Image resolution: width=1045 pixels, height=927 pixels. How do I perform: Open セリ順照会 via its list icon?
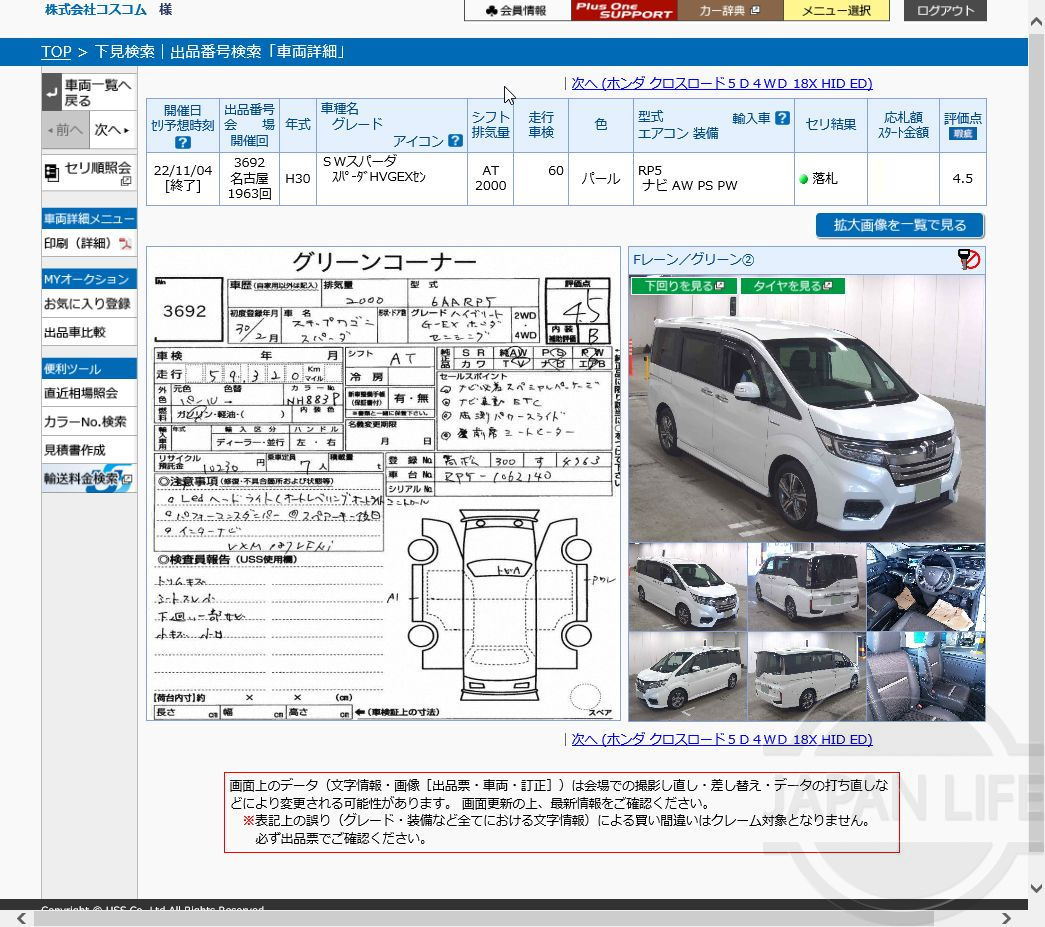pos(51,170)
